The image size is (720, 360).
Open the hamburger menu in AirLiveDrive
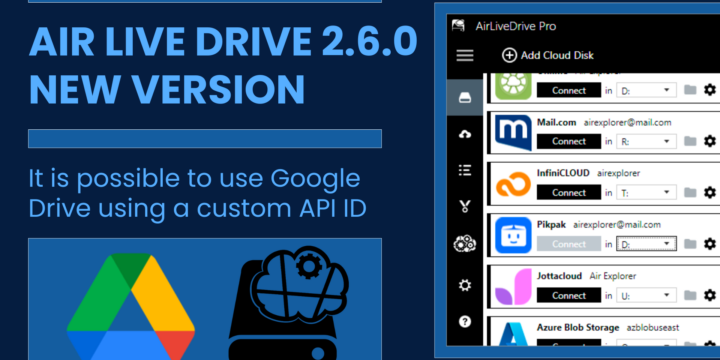coord(465,56)
